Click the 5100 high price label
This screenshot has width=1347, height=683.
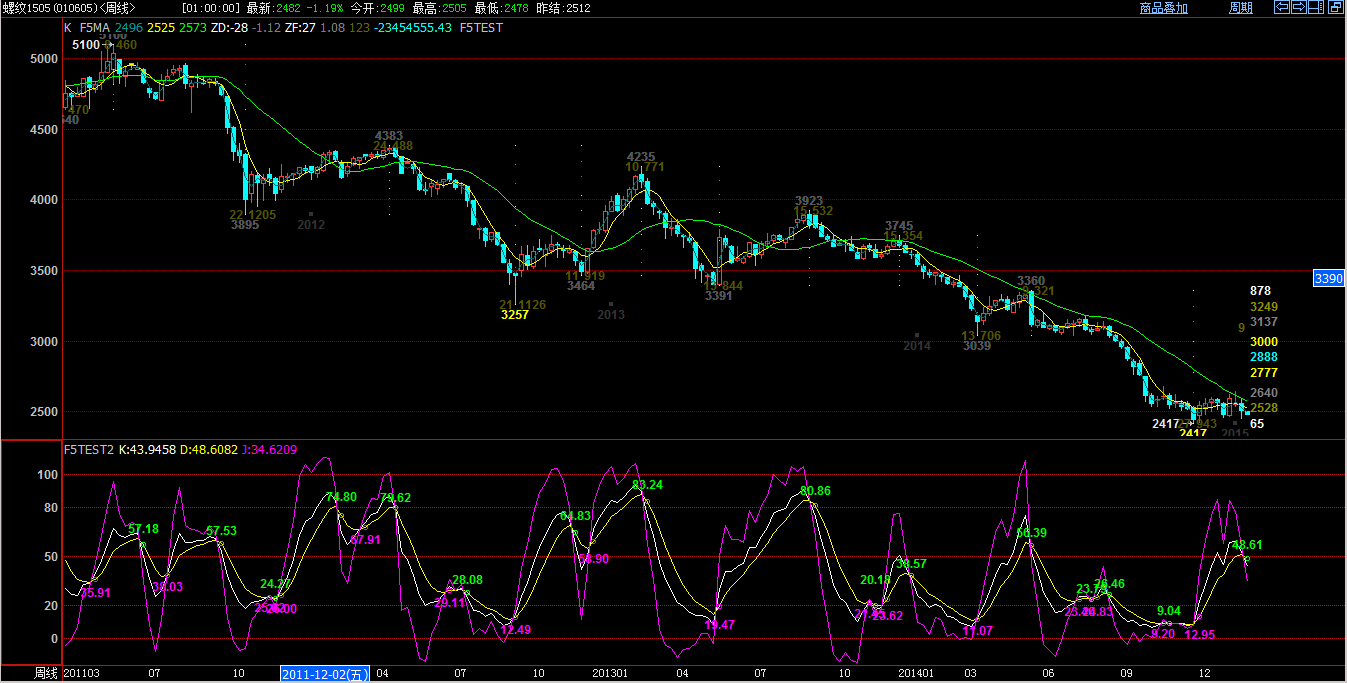click(x=86, y=45)
